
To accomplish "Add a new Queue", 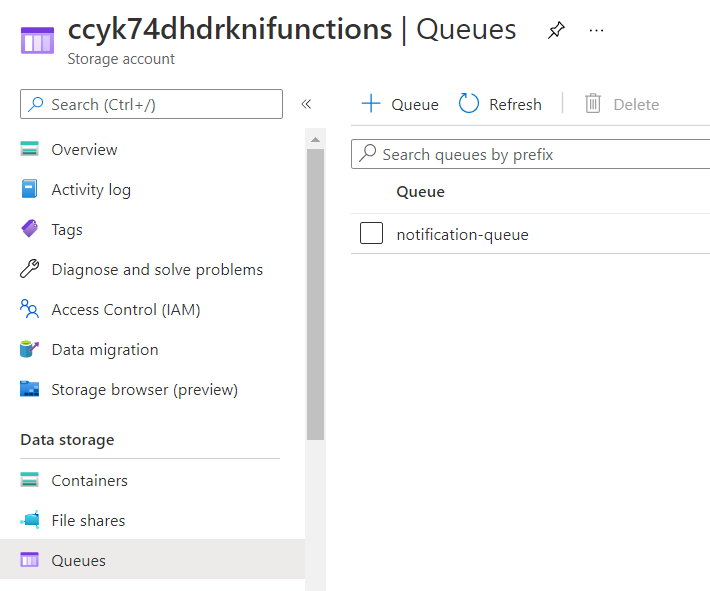I will click(400, 104).
